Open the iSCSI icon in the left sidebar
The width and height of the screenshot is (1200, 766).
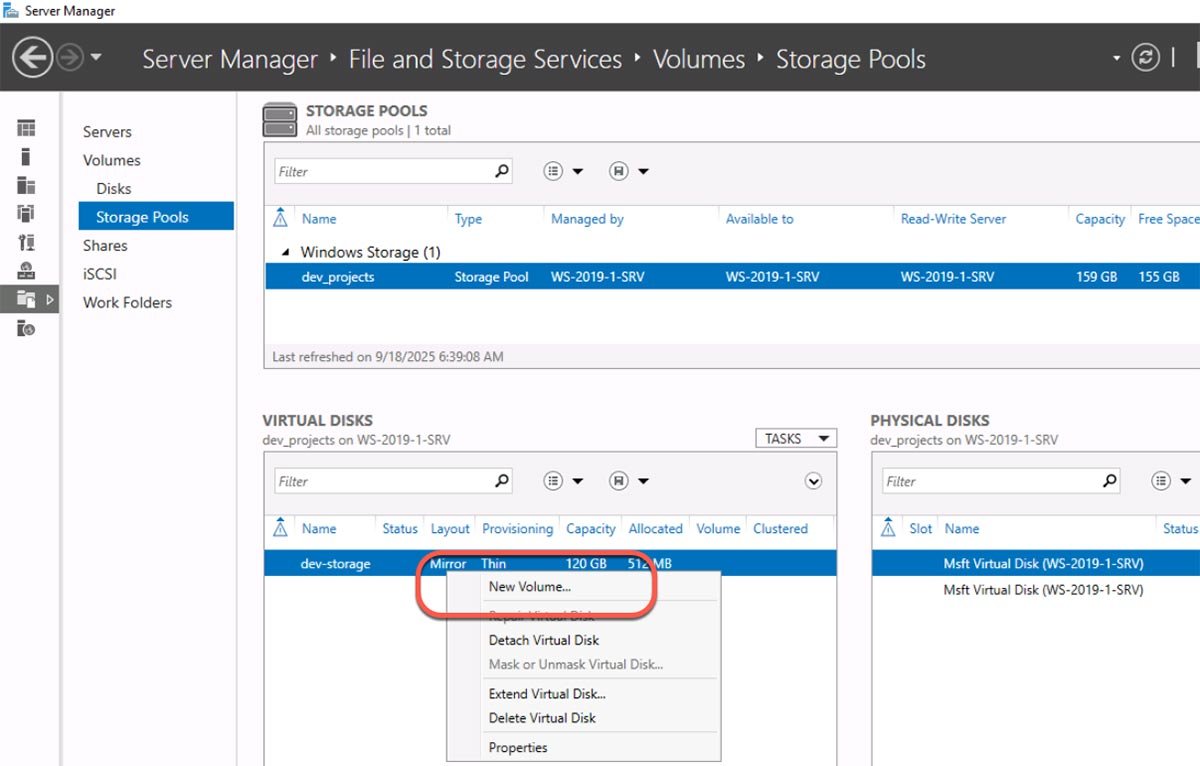click(x=25, y=270)
